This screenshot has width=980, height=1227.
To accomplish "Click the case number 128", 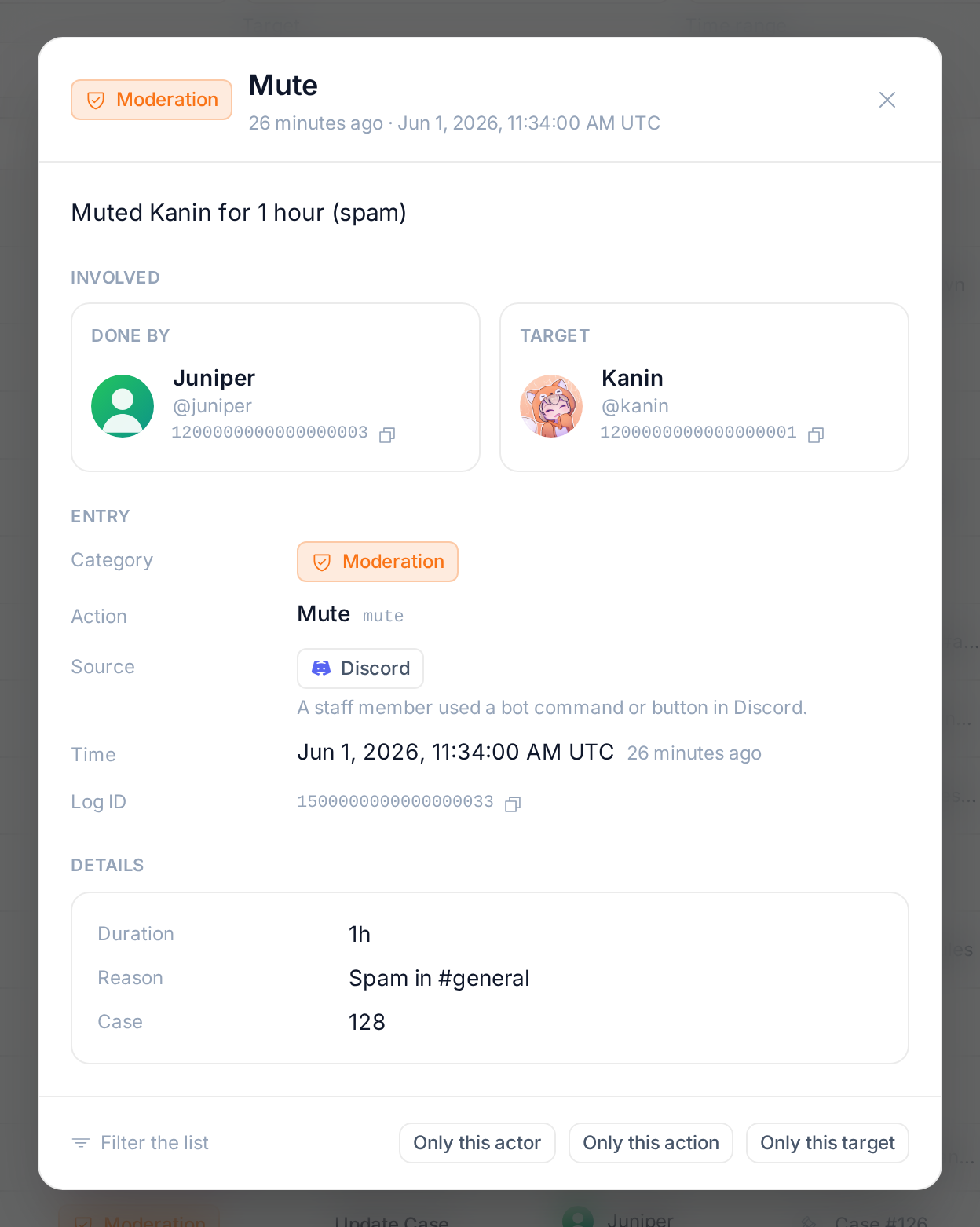I will pos(367,1022).
